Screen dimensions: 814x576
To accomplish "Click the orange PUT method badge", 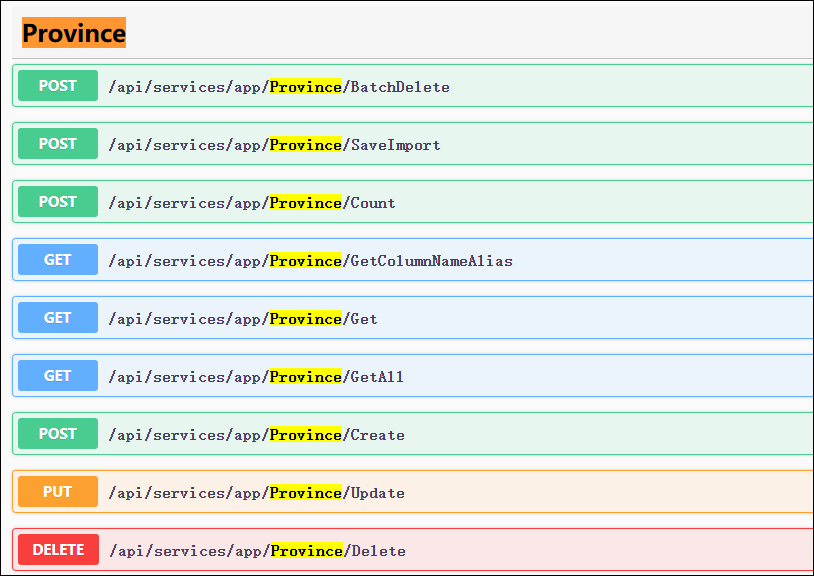I will point(58,491).
